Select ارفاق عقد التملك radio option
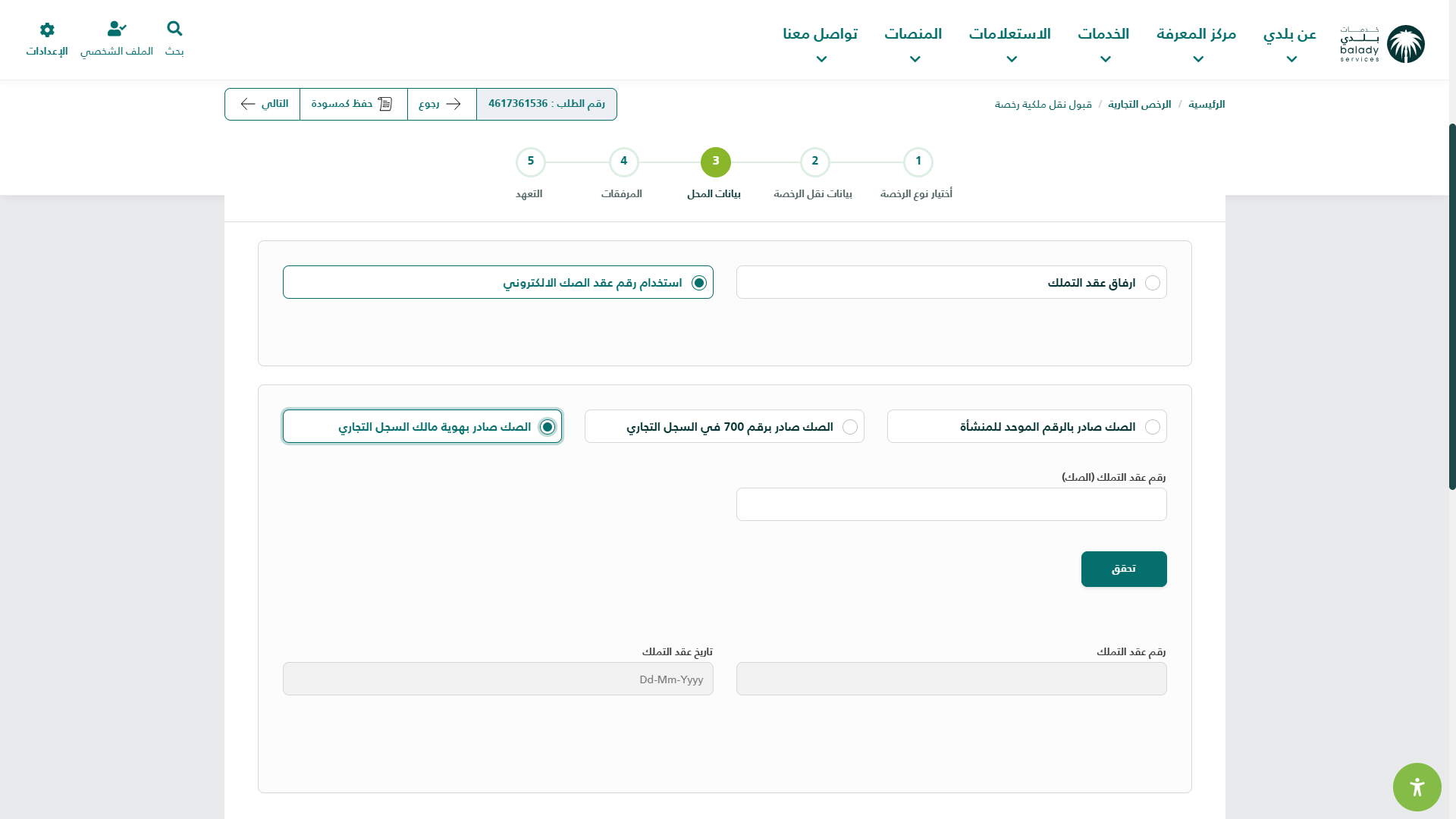 click(1152, 283)
